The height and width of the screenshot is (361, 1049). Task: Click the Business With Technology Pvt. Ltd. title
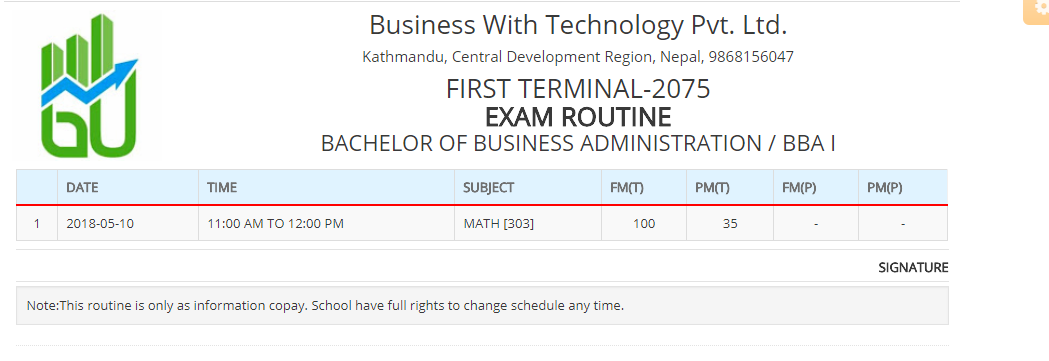pyautogui.click(x=578, y=25)
